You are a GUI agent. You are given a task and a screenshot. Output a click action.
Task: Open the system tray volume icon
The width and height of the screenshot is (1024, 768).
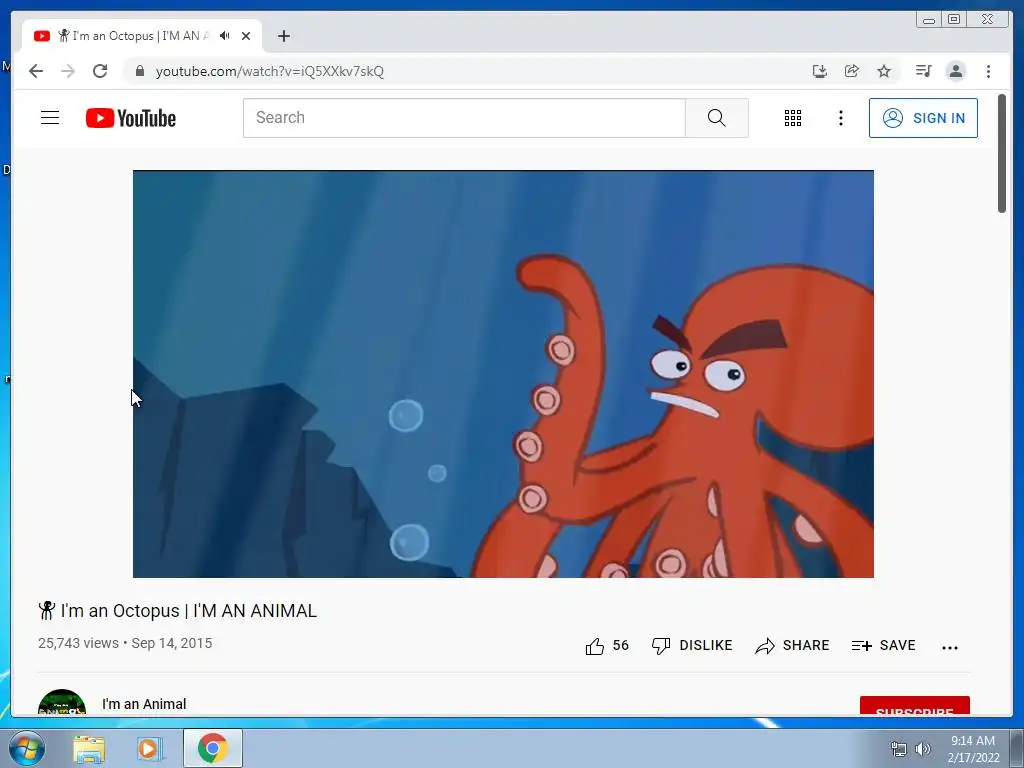click(x=923, y=749)
